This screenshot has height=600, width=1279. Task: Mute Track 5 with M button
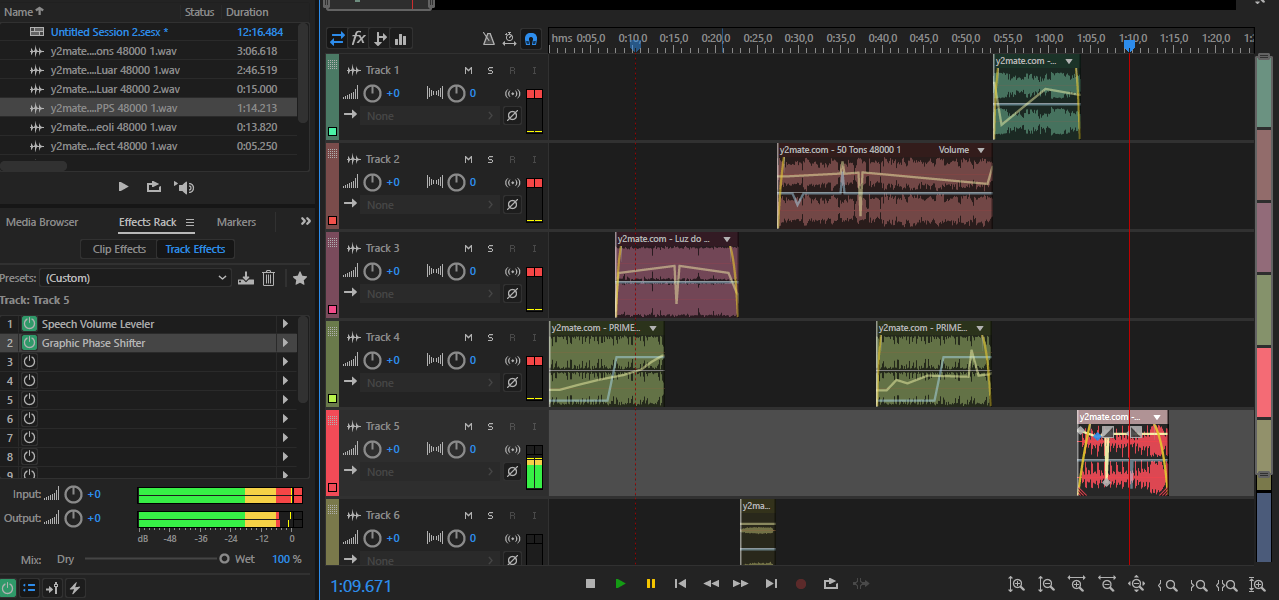coord(468,427)
